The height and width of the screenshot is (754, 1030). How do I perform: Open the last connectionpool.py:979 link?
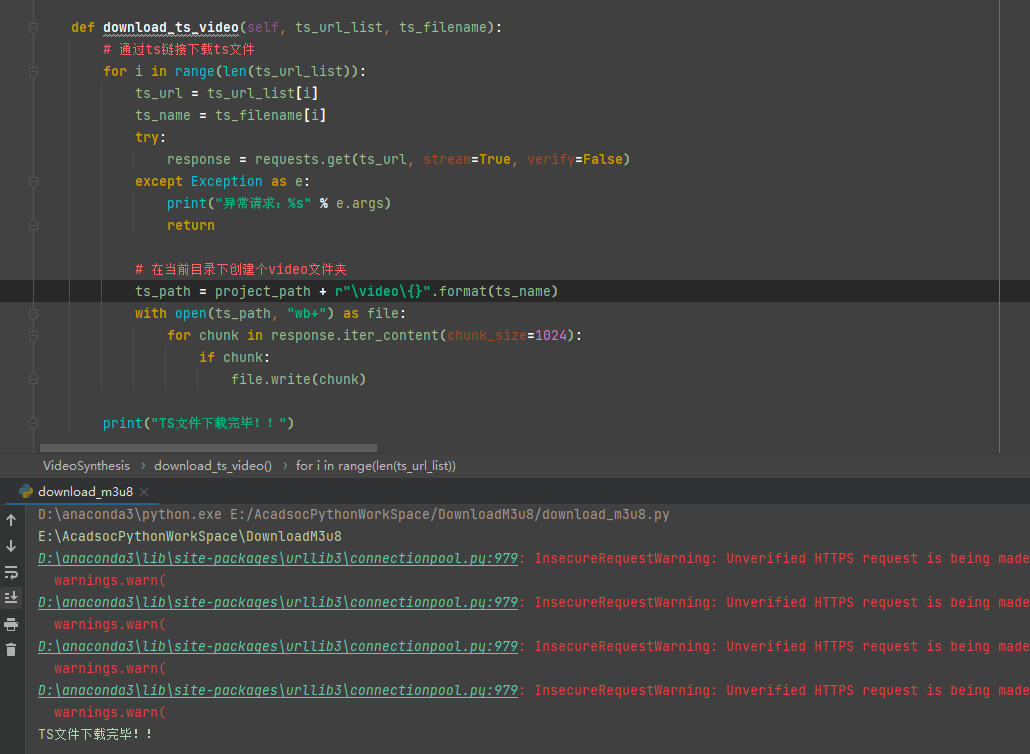click(275, 690)
